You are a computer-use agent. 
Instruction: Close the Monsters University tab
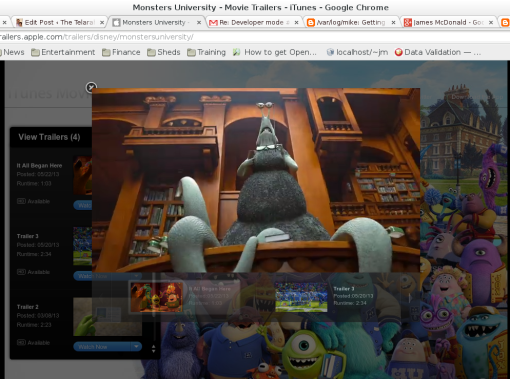199,22
